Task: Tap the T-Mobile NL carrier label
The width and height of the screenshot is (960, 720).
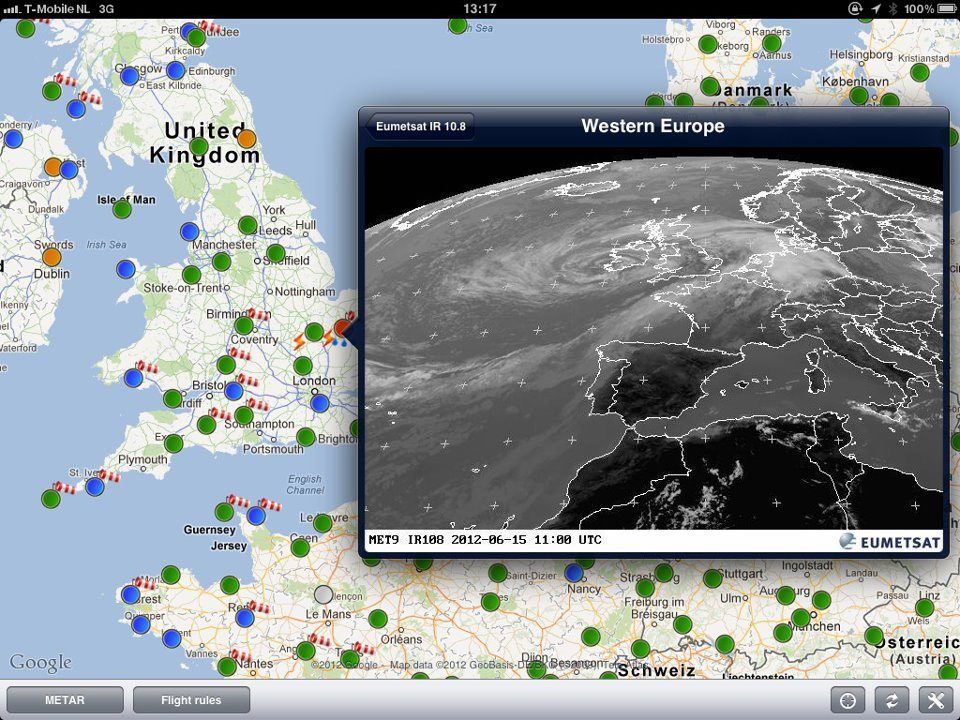Action: [x=57, y=9]
